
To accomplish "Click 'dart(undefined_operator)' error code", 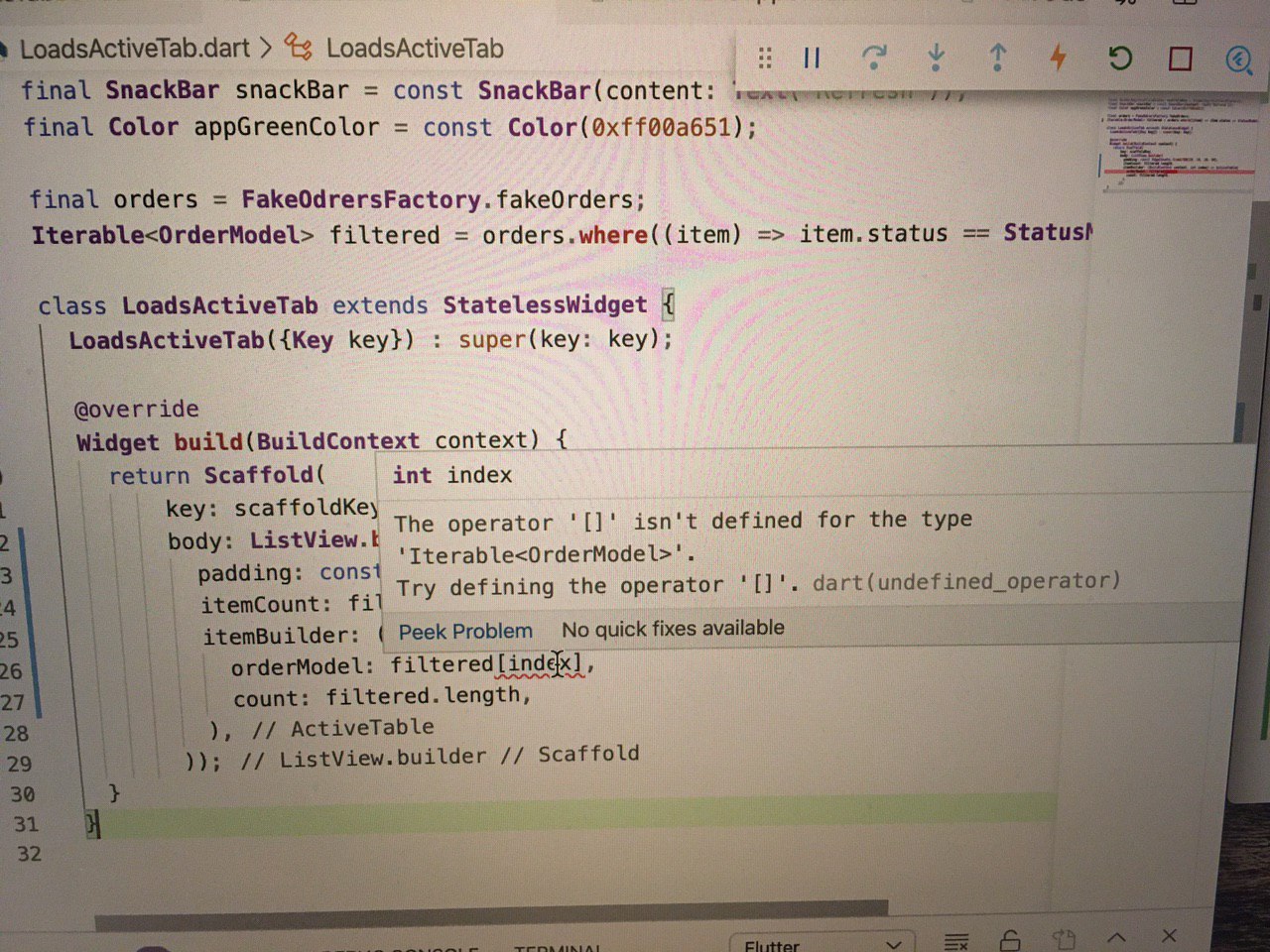I will click(x=966, y=581).
